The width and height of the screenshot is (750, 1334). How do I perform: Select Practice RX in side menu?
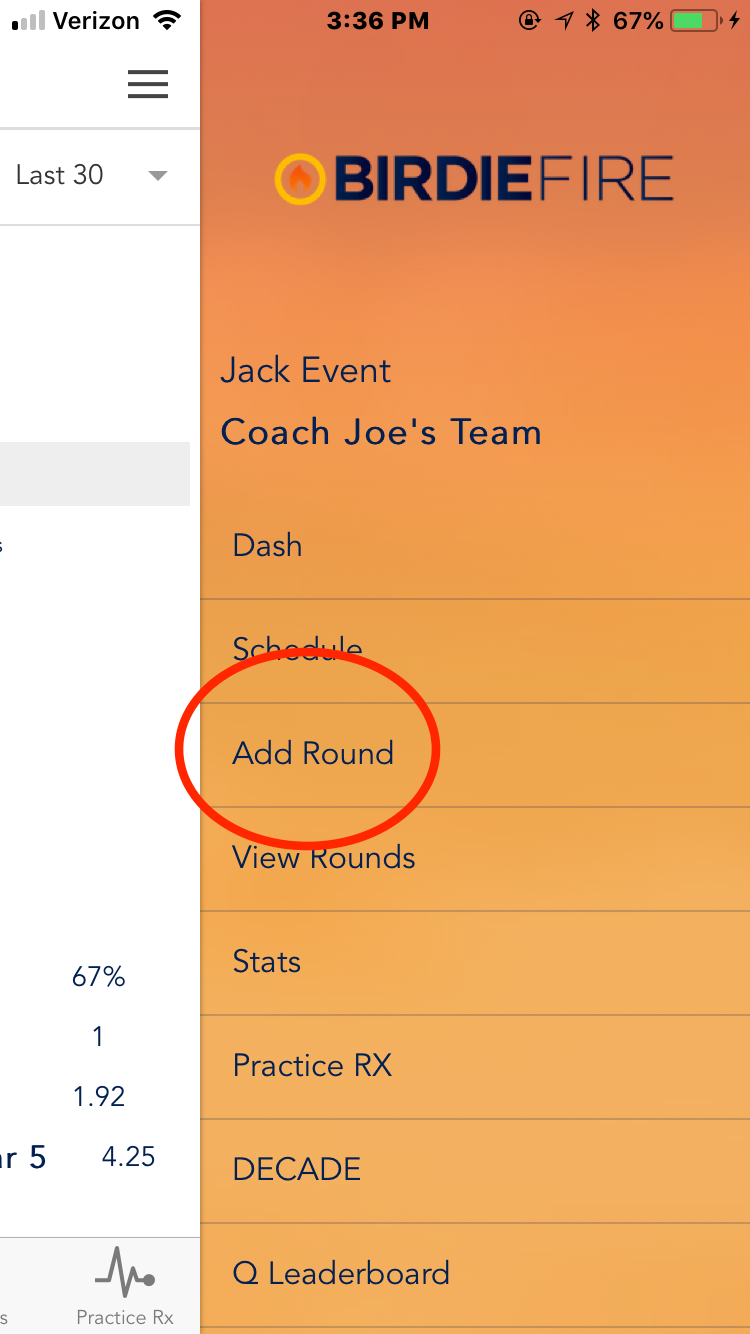point(312,1065)
